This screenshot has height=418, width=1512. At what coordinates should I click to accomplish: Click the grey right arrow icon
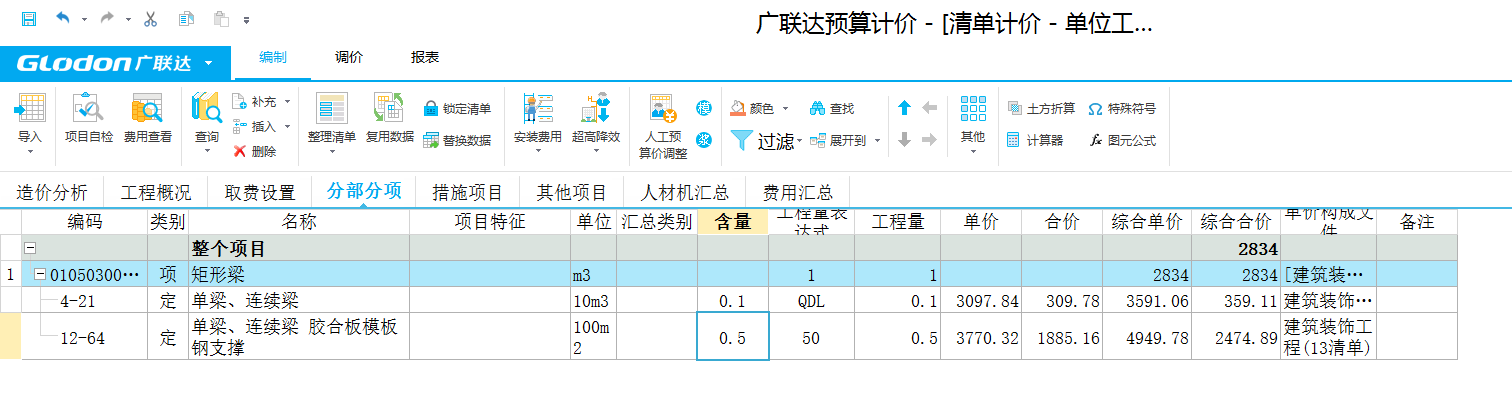[x=930, y=140]
